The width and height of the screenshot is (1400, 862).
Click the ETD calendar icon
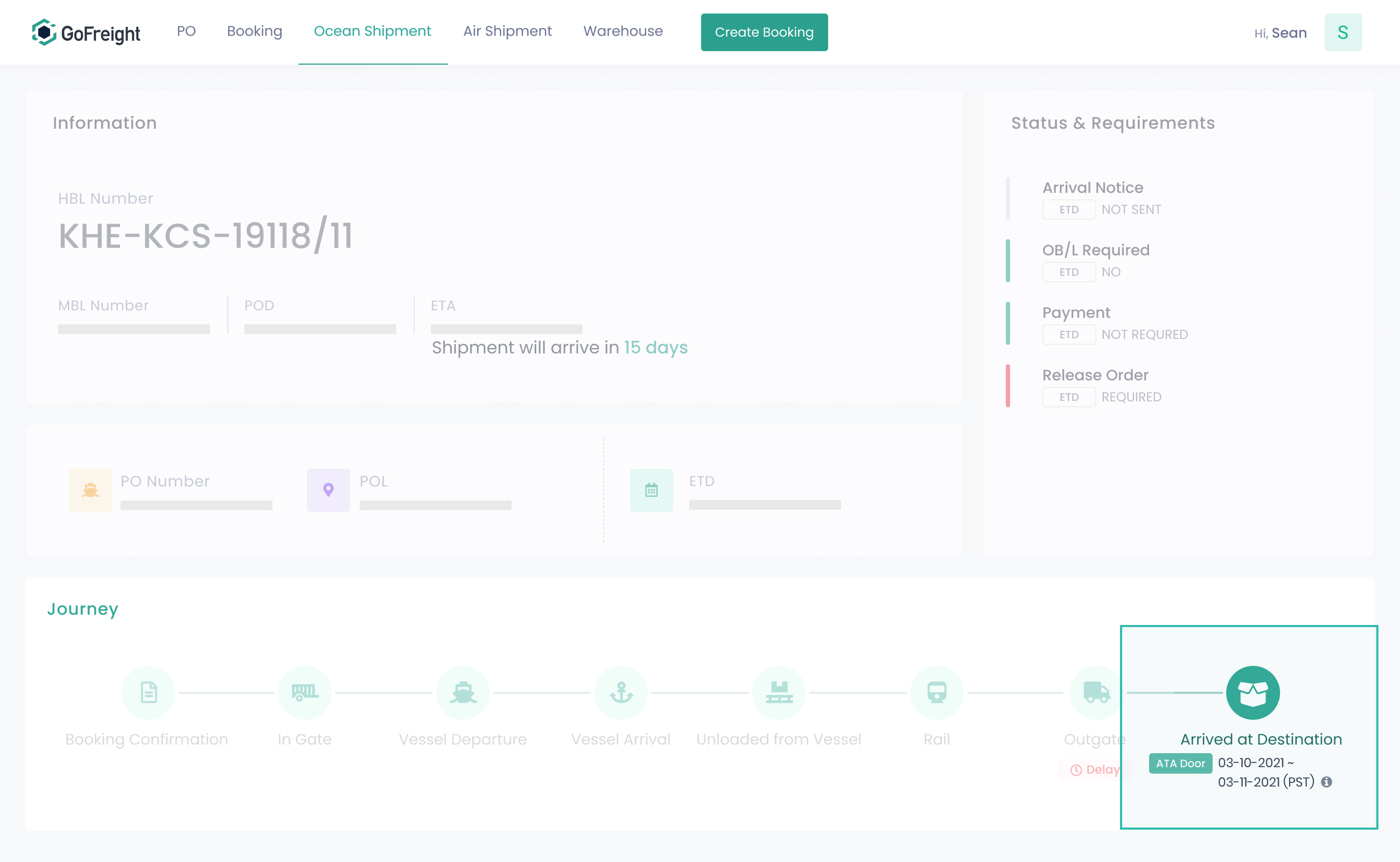[652, 490]
